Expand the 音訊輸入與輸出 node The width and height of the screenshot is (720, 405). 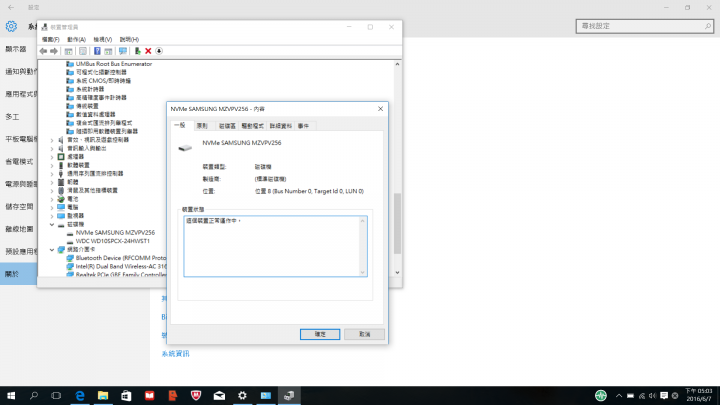(x=52, y=148)
